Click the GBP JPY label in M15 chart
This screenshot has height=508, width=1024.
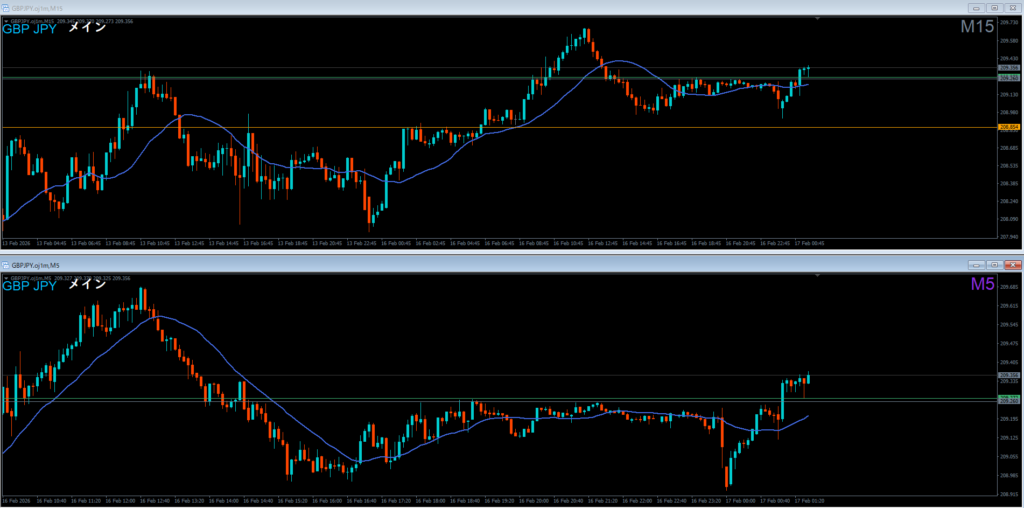(x=30, y=29)
